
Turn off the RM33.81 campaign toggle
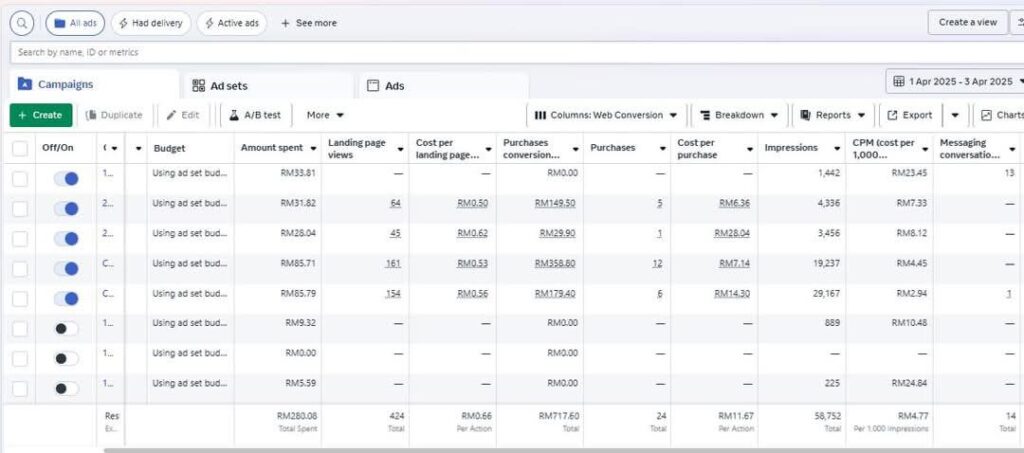tap(66, 178)
